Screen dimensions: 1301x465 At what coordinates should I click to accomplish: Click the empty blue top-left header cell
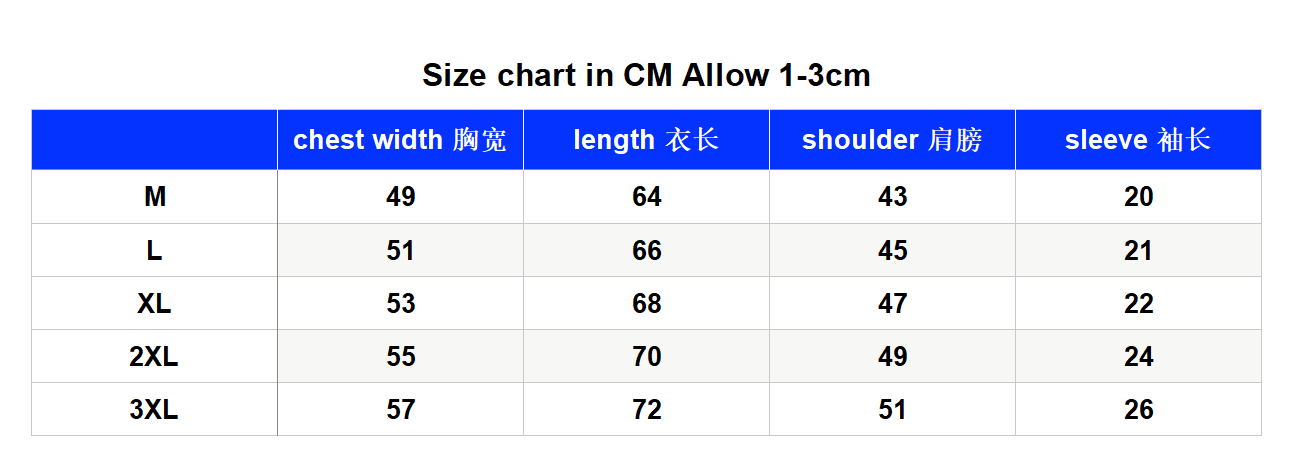point(154,140)
